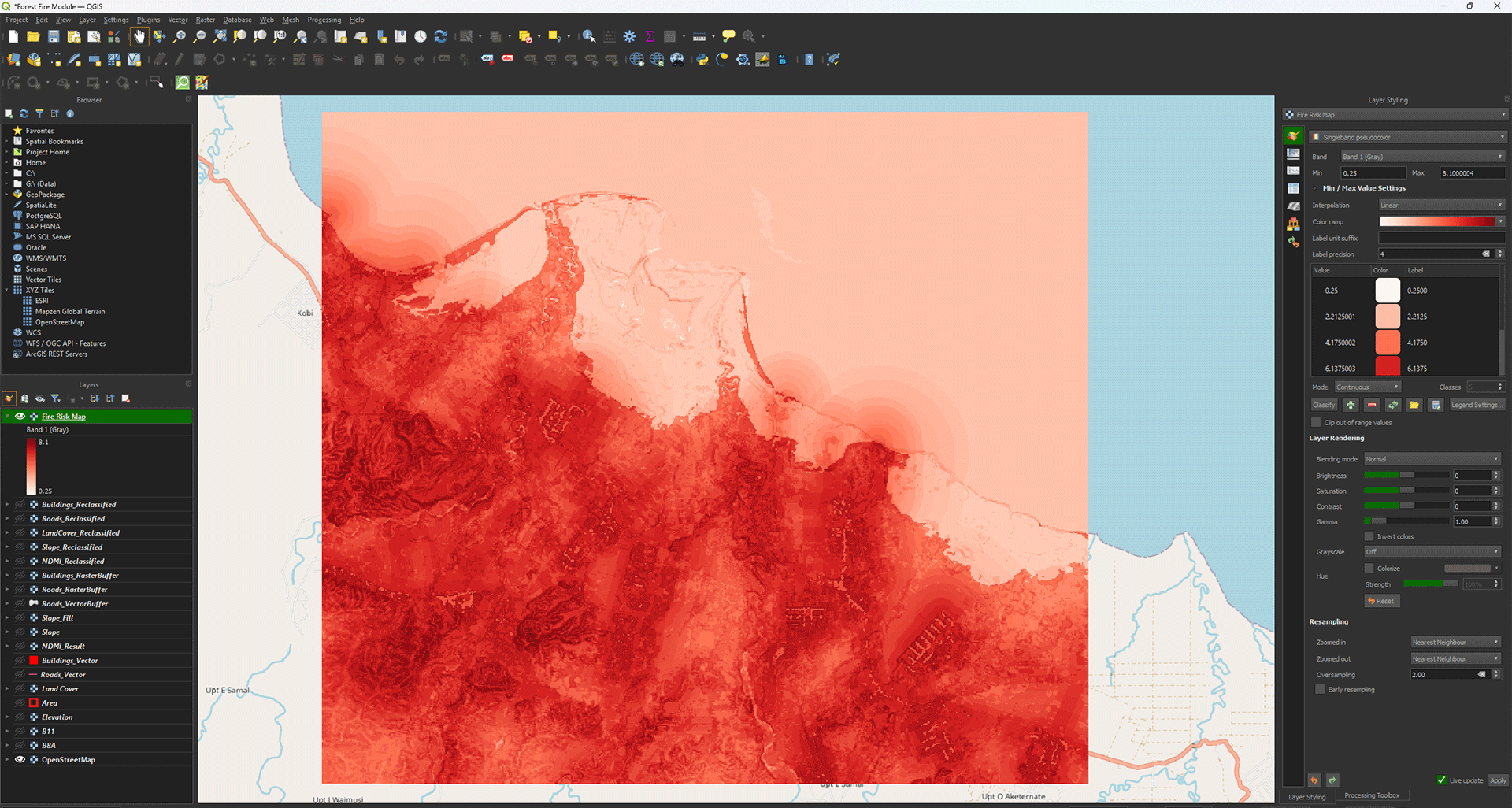
Task: Remove selected class using red minus button
Action: [1372, 405]
